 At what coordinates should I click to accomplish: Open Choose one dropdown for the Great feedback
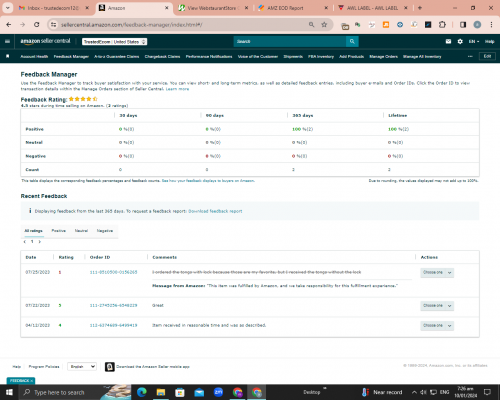click(437, 306)
